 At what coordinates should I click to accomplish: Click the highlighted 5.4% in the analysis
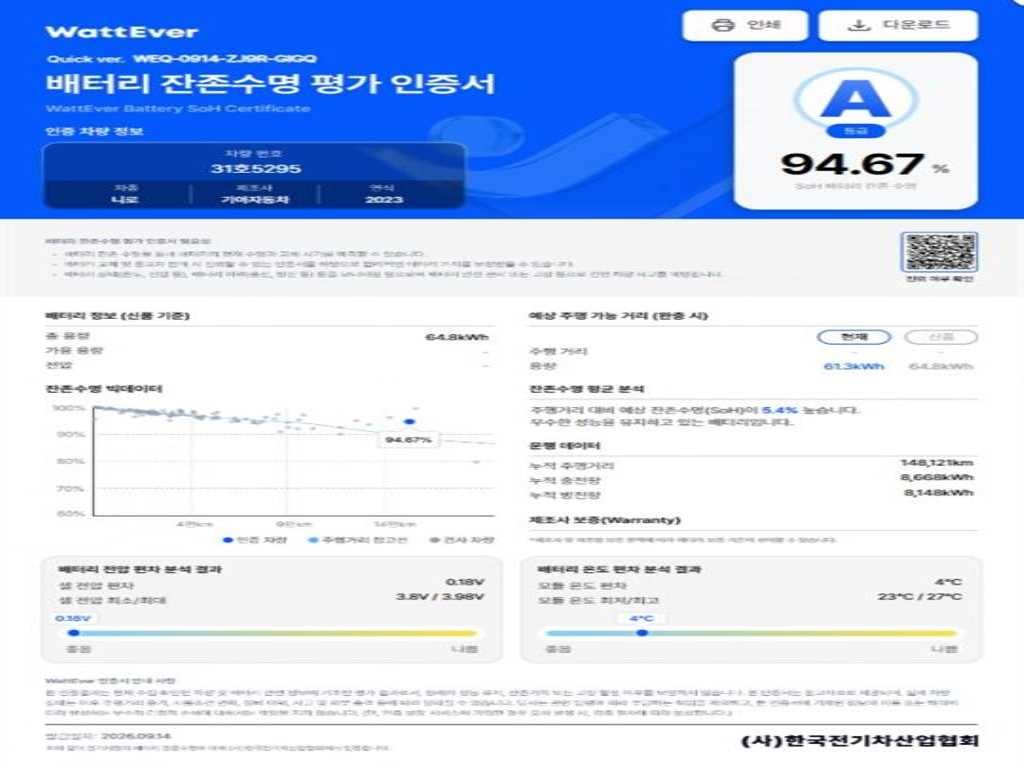coord(780,410)
